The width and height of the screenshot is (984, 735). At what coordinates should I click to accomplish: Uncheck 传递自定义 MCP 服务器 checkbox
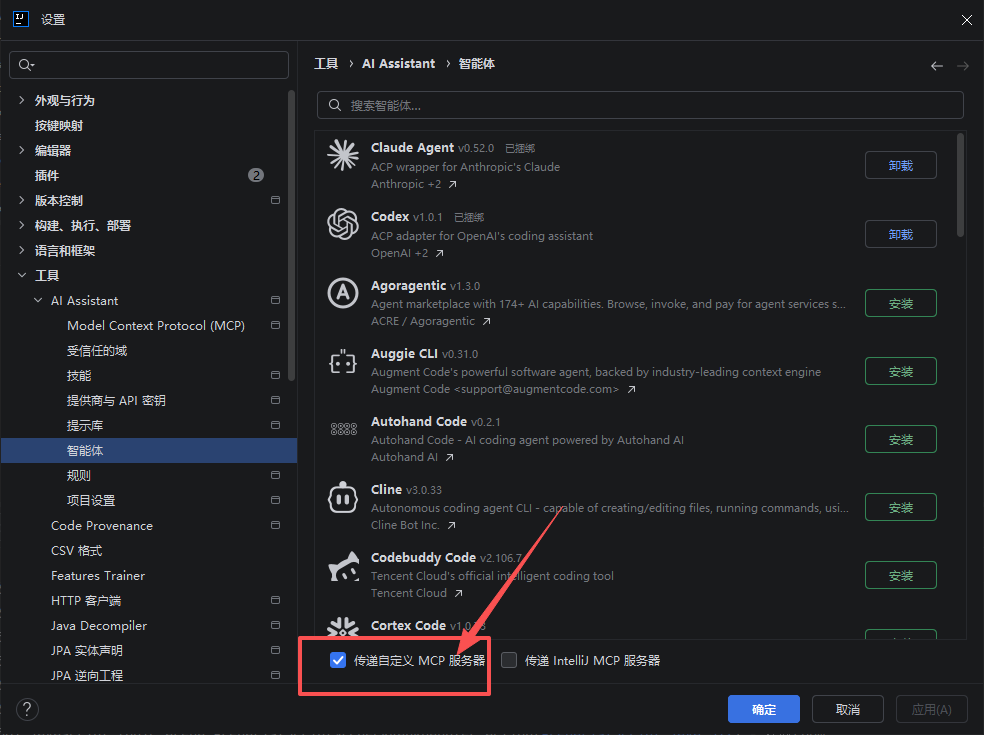338,660
